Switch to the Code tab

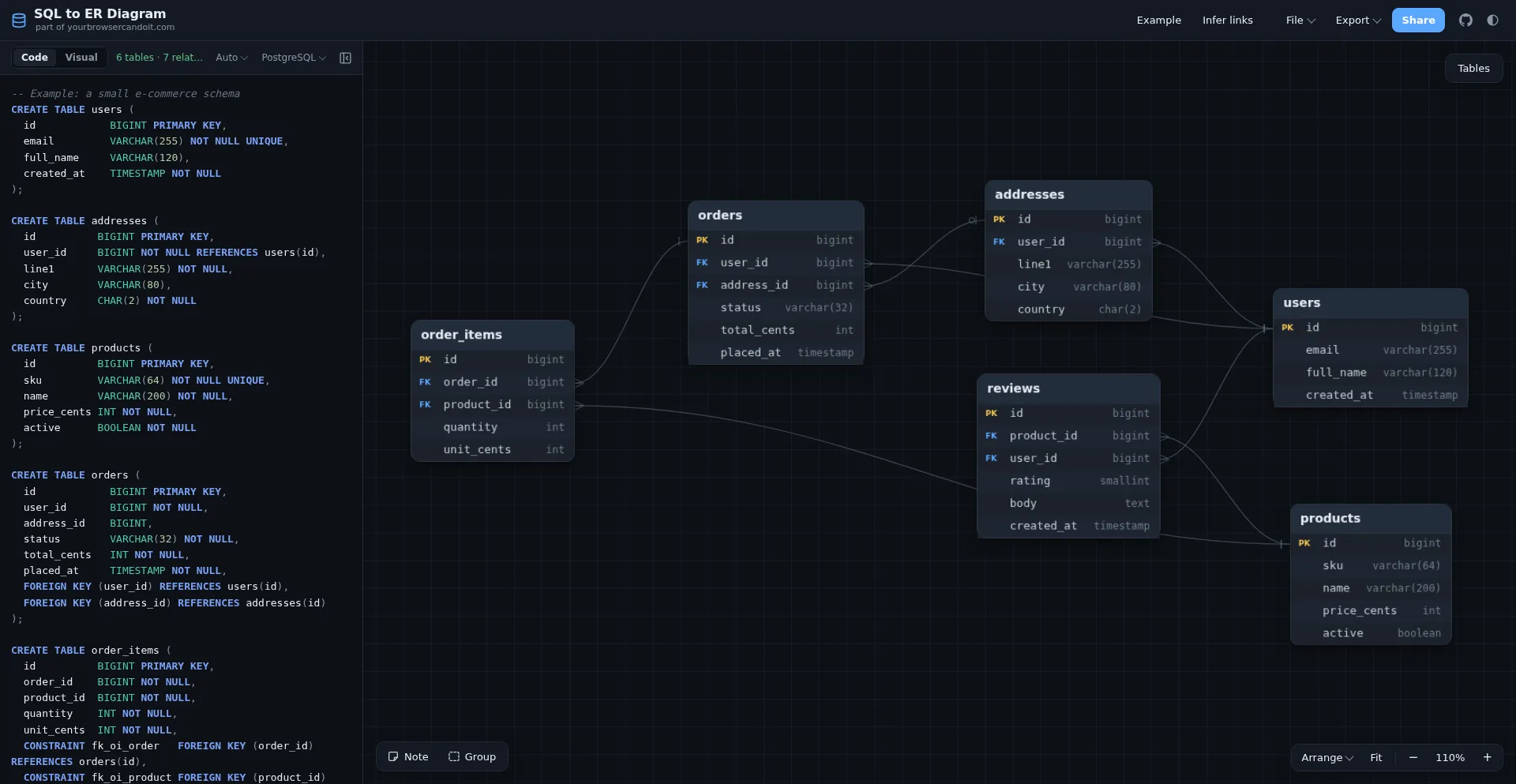pos(35,58)
